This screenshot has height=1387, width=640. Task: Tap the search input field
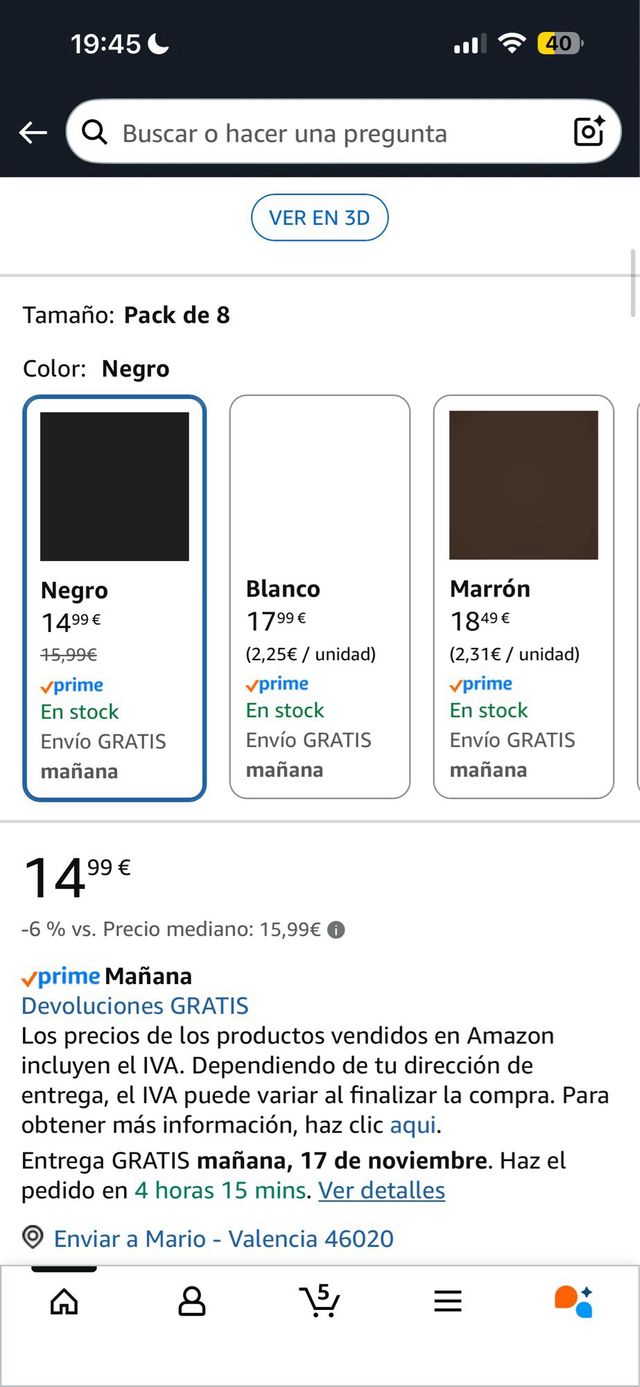coord(300,132)
